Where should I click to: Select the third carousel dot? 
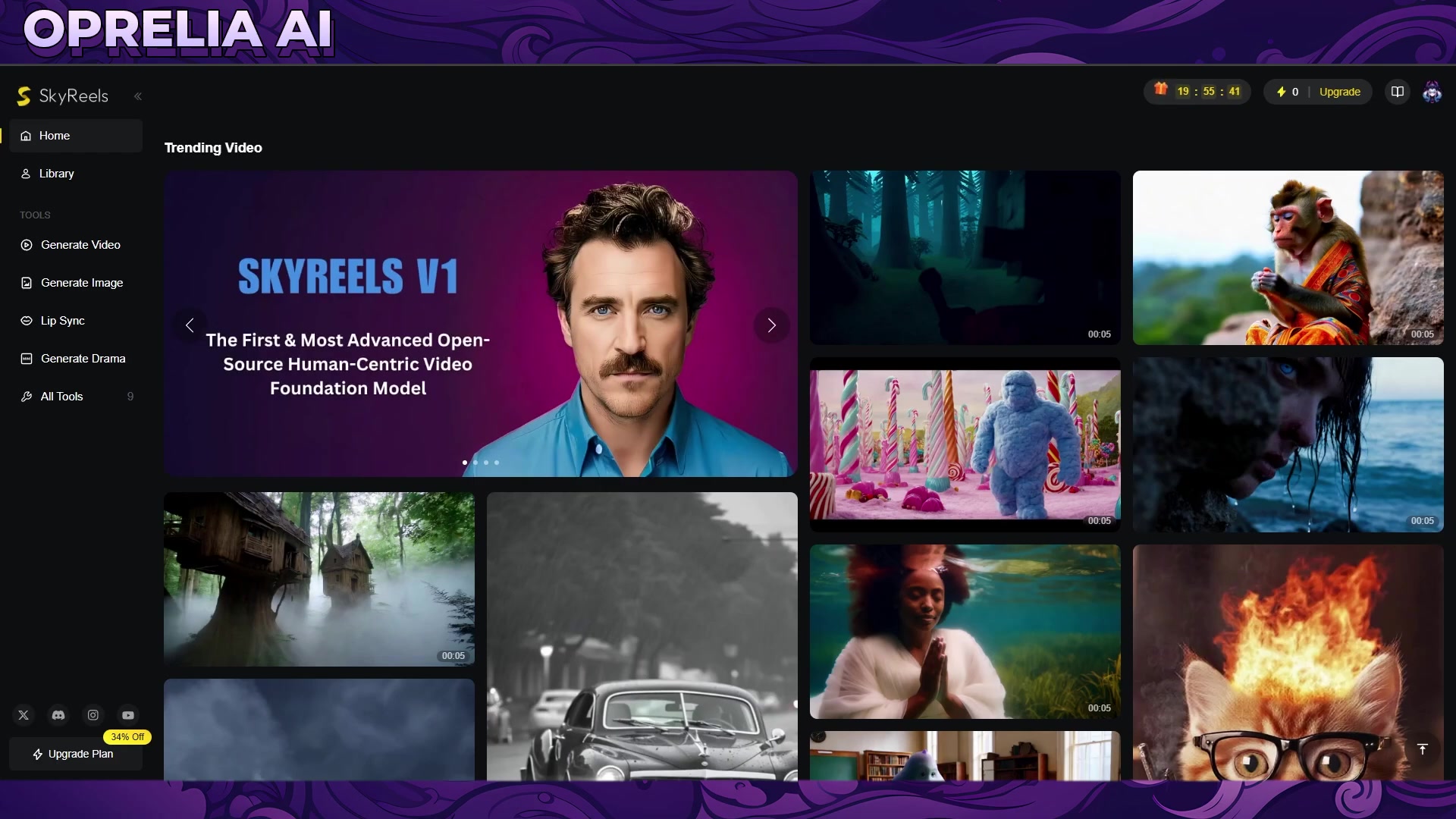(486, 463)
